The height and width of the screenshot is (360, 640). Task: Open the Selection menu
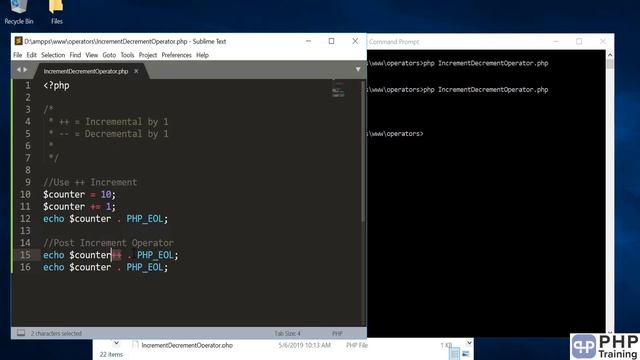coord(53,55)
